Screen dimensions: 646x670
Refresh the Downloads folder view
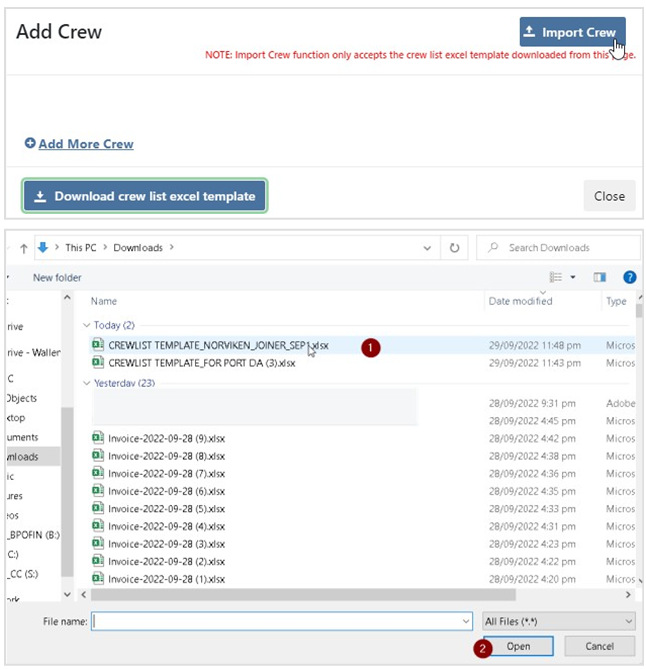[454, 248]
